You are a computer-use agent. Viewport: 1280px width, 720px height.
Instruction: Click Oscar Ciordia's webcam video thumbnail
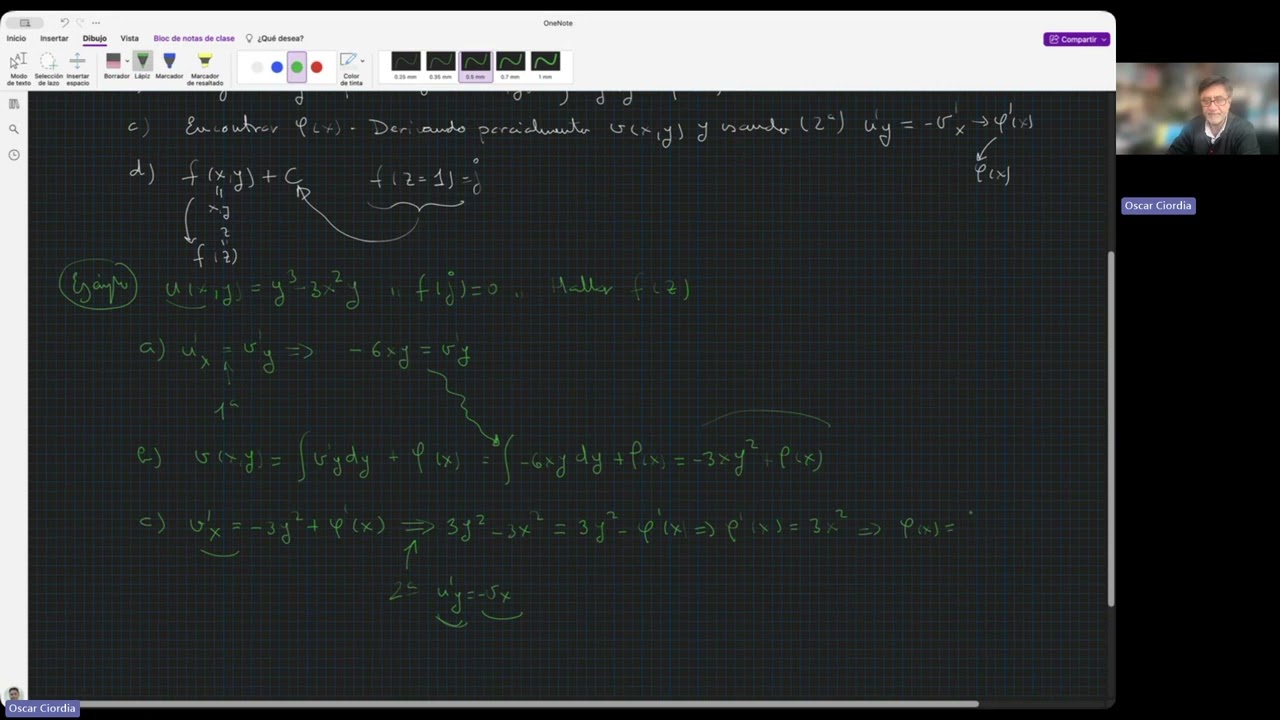point(1198,109)
